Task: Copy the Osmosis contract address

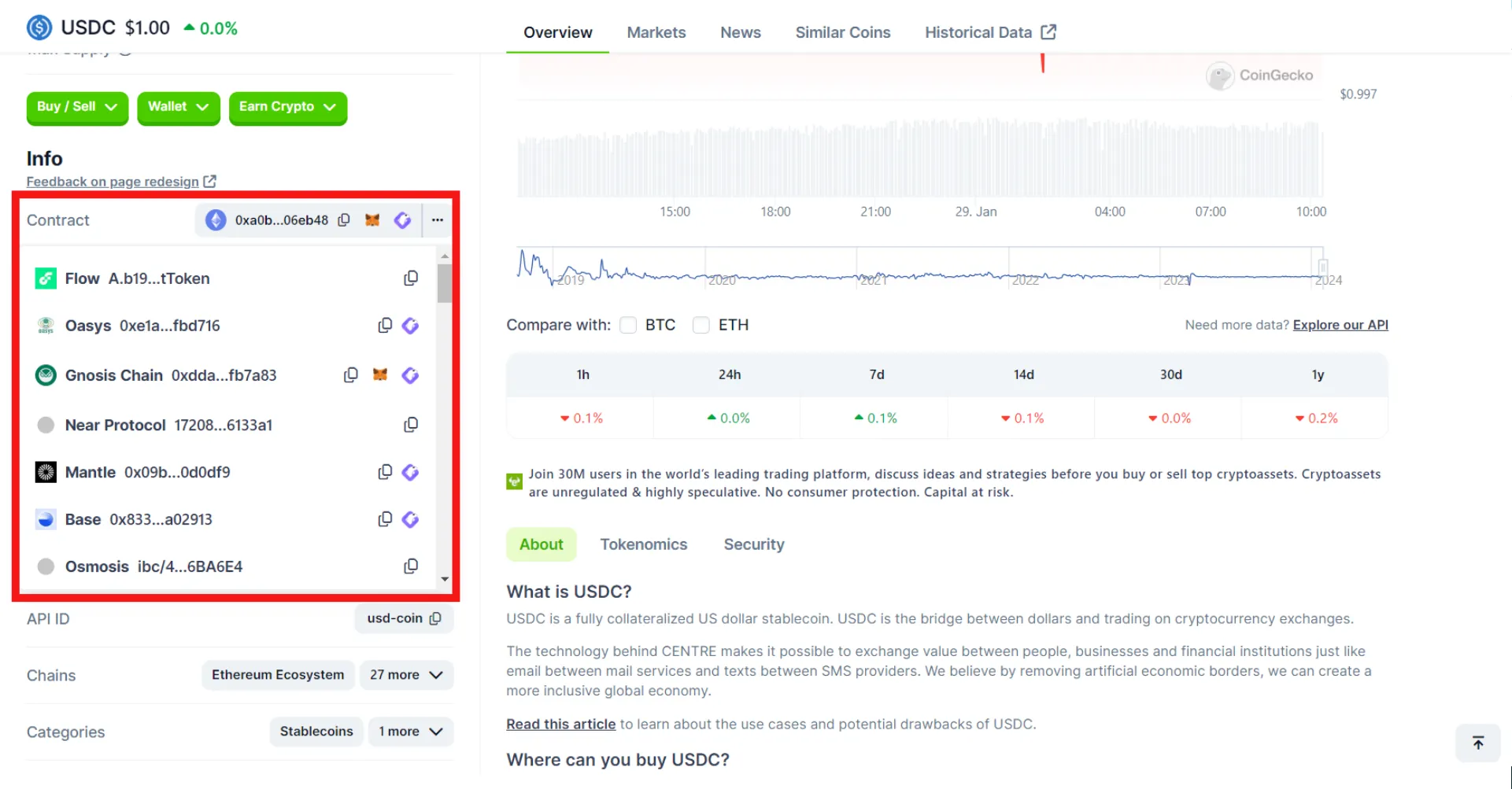Action: click(411, 566)
